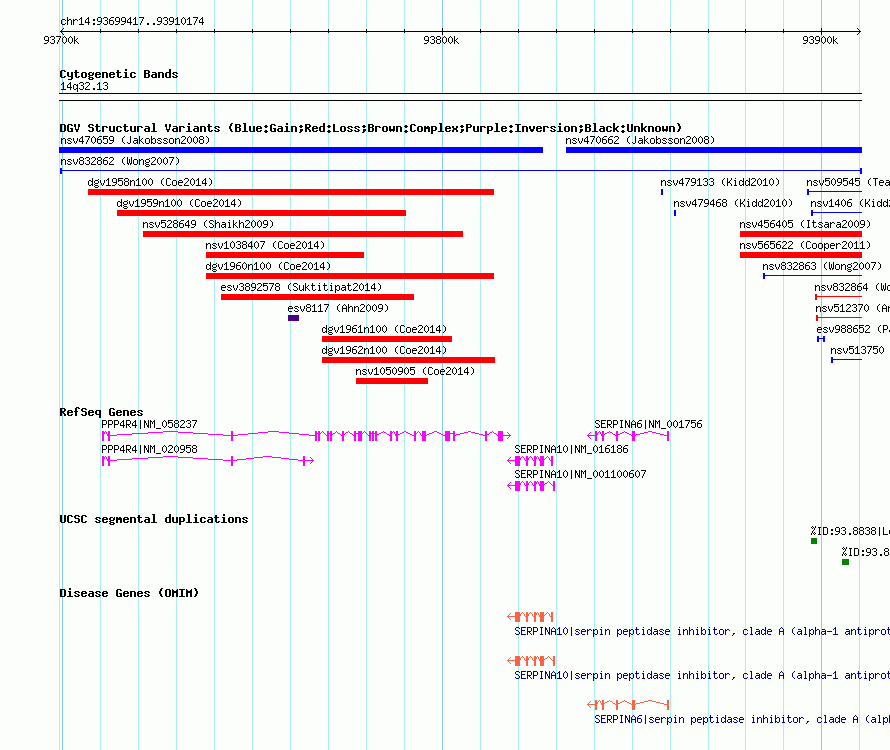The image size is (890, 750).
Task: Click the lower green %ID:93.8 segmental duplication box
Action: point(845,562)
